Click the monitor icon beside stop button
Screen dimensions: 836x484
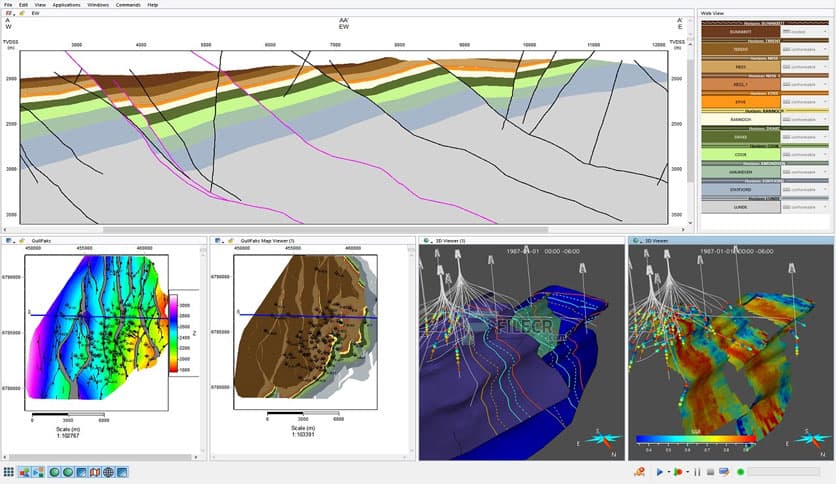(x=725, y=472)
